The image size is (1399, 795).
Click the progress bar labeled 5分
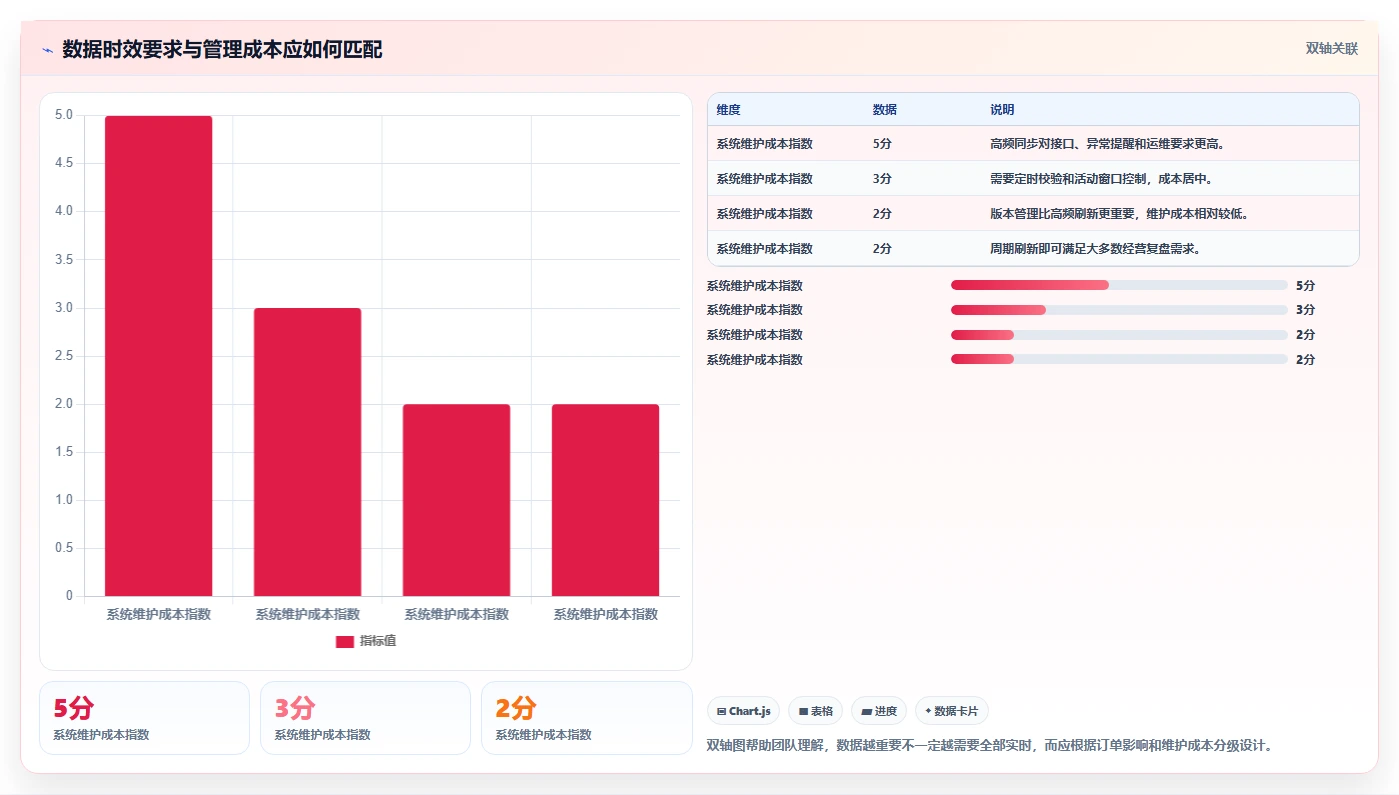[1119, 285]
